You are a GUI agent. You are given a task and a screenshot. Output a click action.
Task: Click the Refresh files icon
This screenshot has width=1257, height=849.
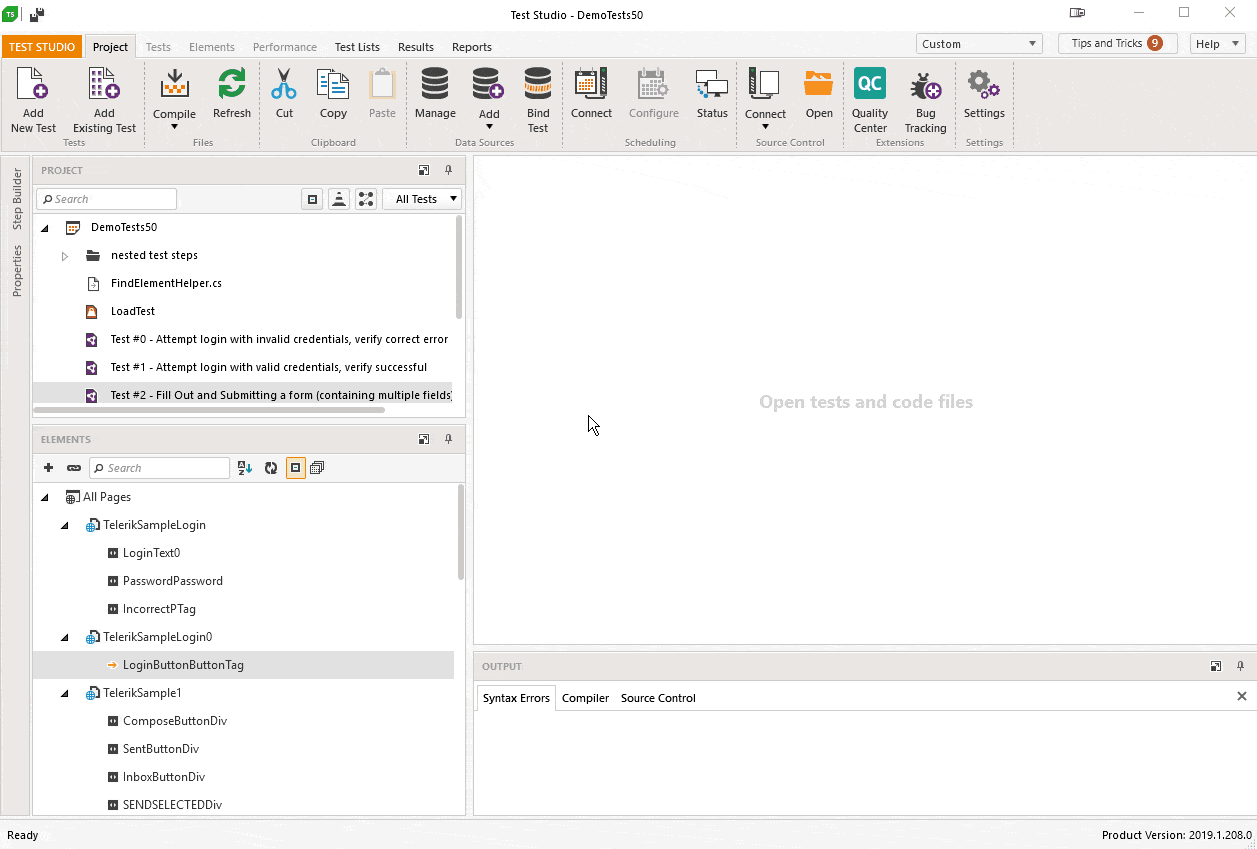click(x=232, y=84)
